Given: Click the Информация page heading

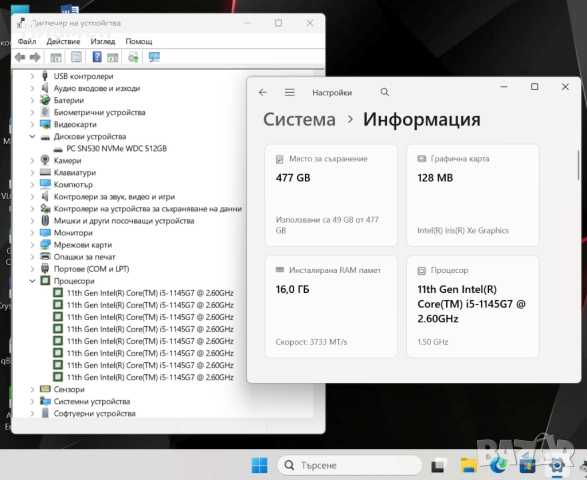Looking at the screenshot, I should point(422,119).
